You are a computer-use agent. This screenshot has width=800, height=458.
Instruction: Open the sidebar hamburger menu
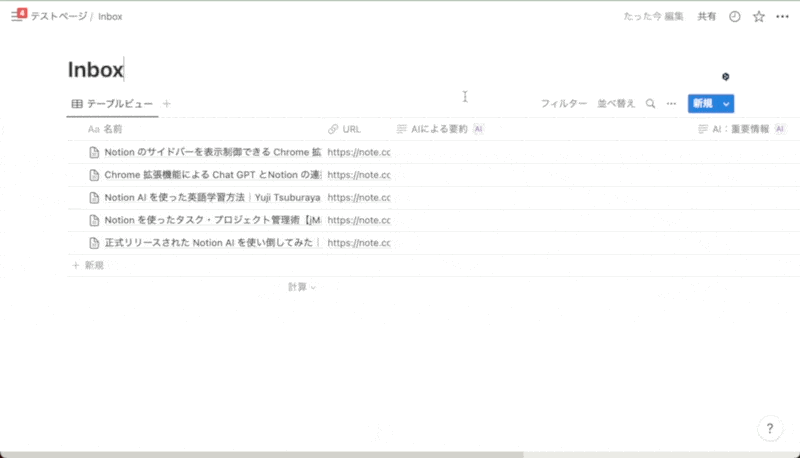(16, 16)
